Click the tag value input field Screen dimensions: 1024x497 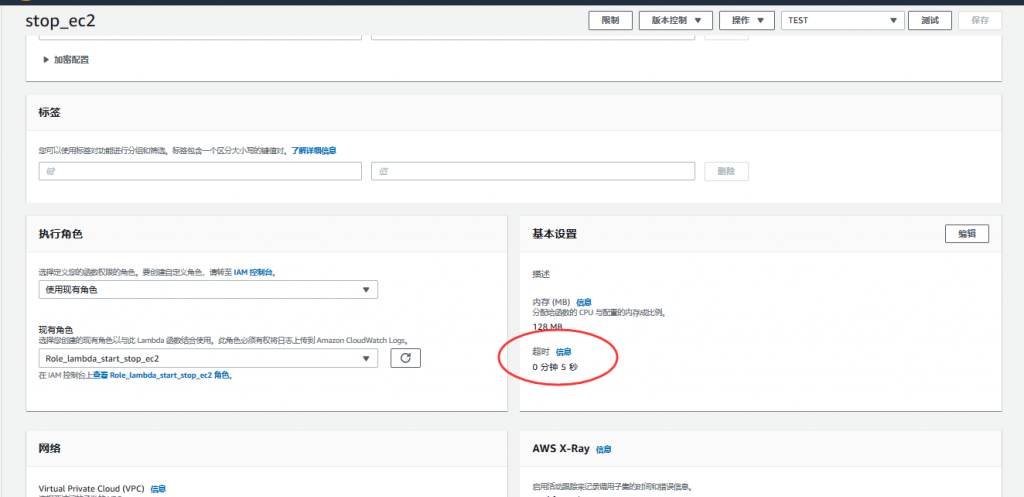coord(532,171)
